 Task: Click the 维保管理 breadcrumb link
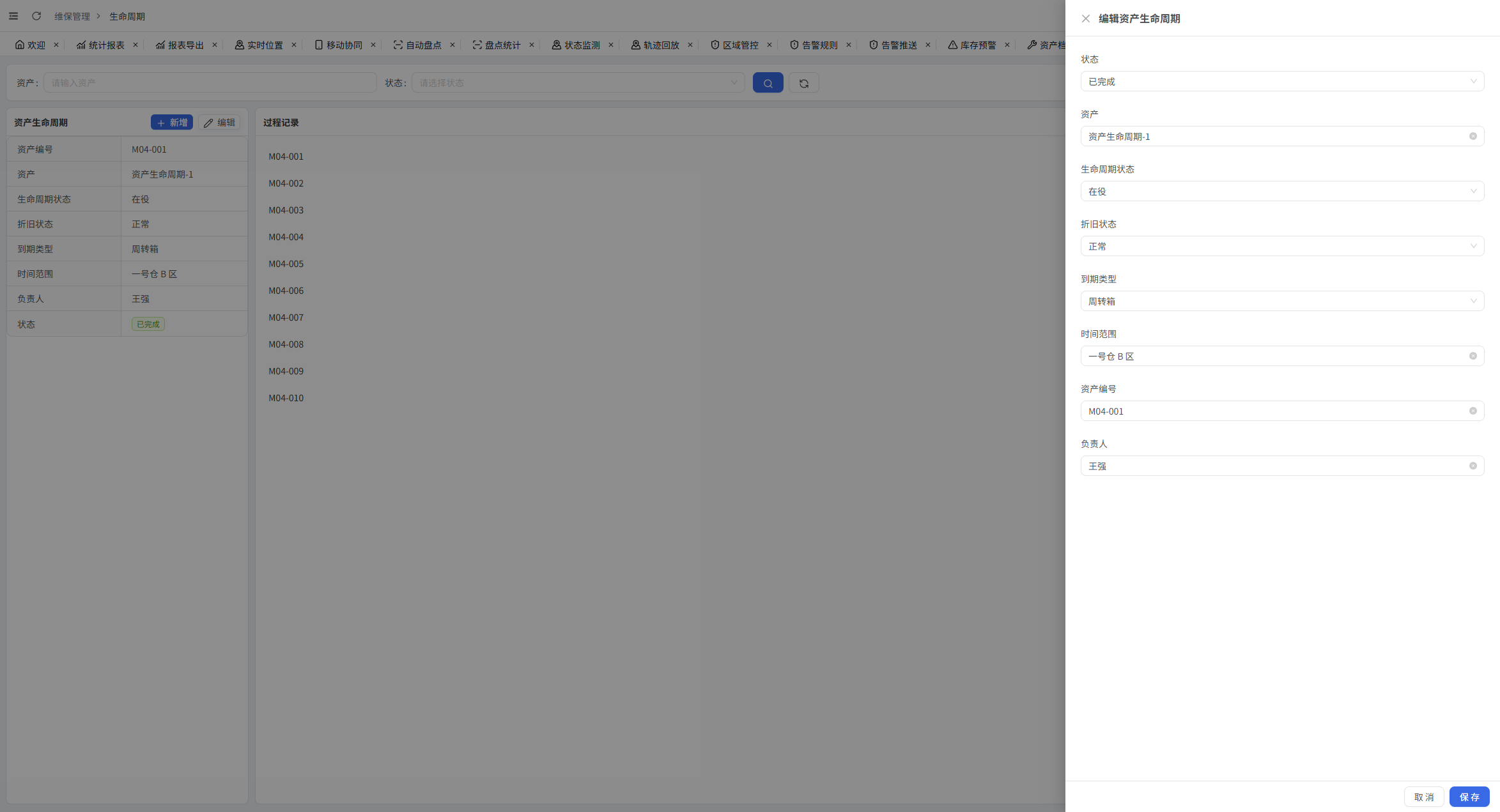pyautogui.click(x=72, y=16)
